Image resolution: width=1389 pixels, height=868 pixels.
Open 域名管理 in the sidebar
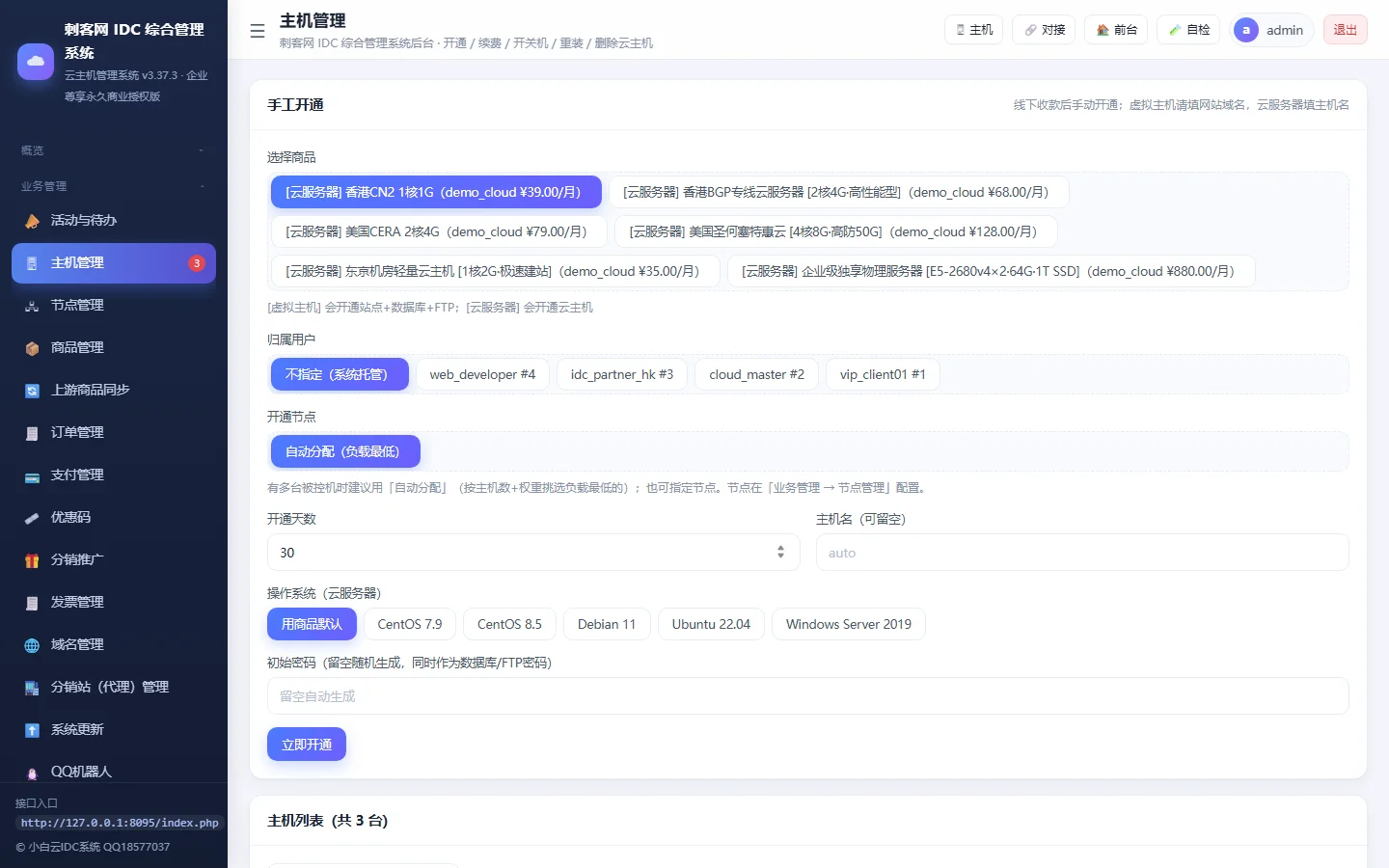[114, 645]
